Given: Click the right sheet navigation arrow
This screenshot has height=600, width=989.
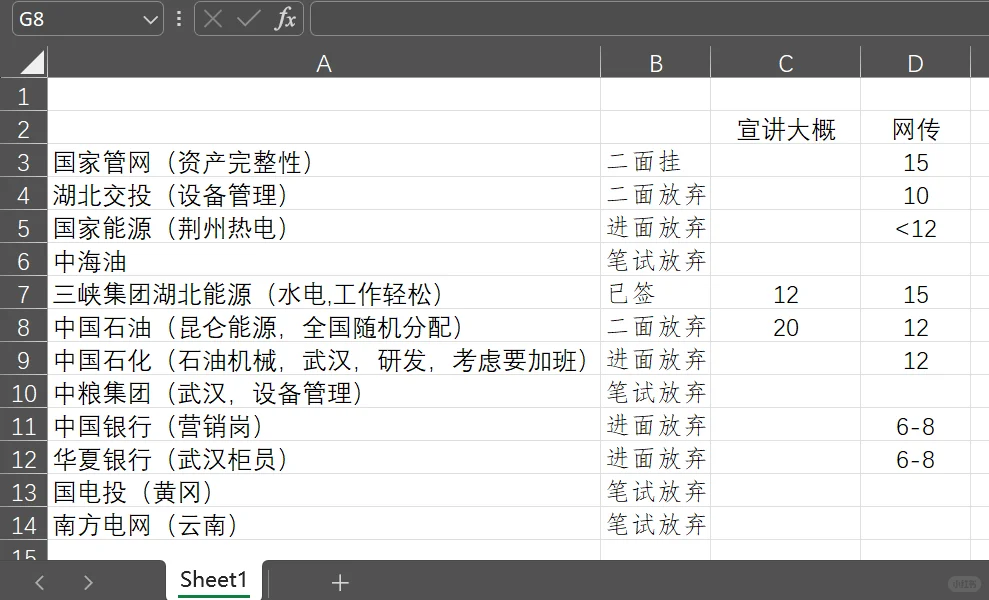Looking at the screenshot, I should (88, 582).
